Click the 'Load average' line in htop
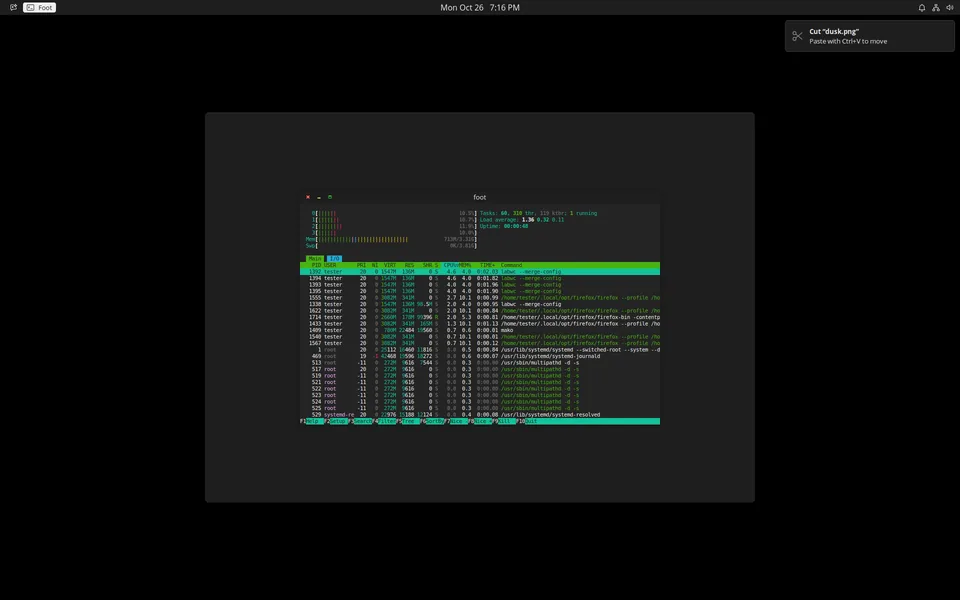Viewport: 960px width, 600px height. (522, 220)
